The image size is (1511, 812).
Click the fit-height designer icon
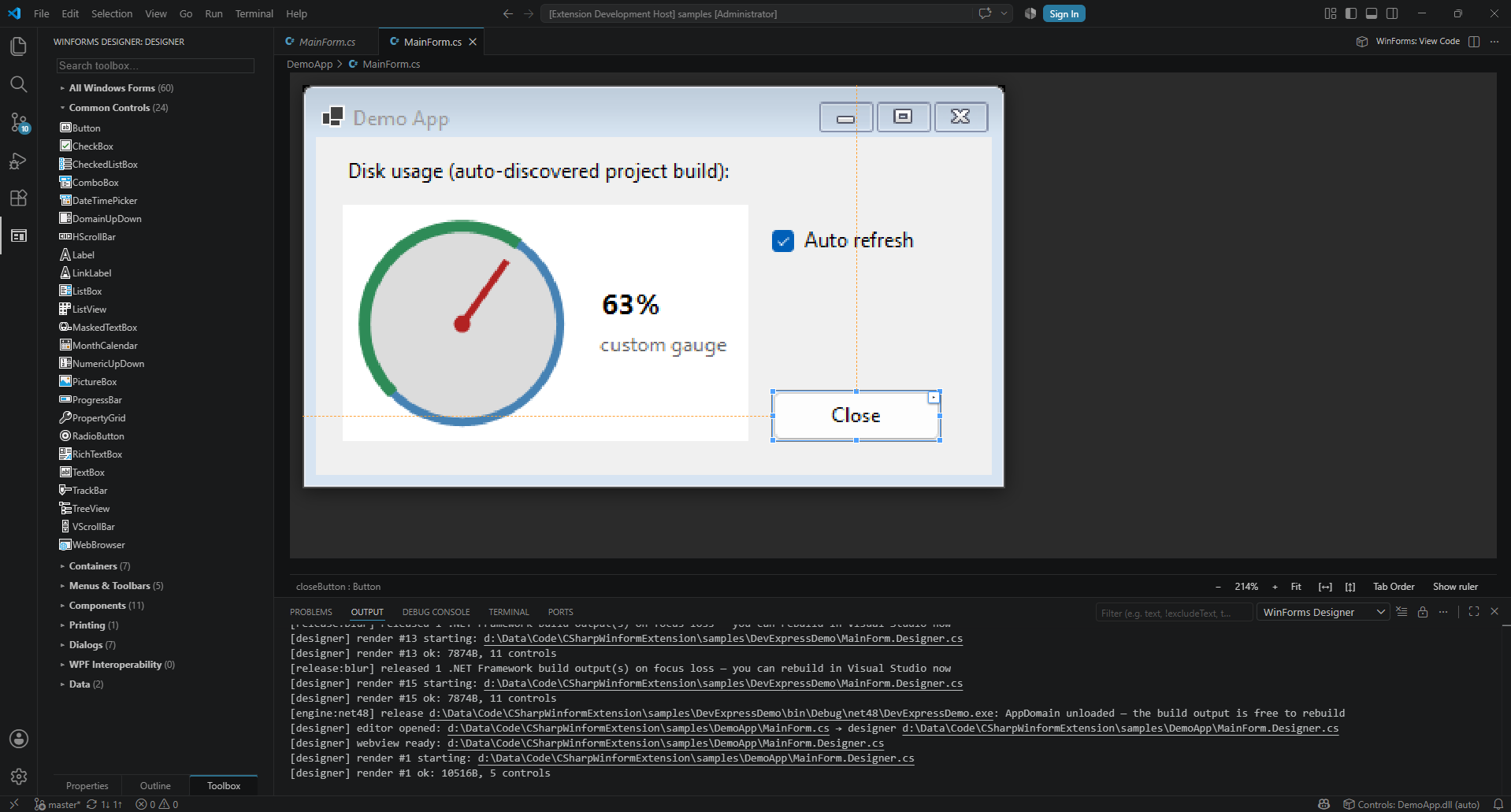1350,587
